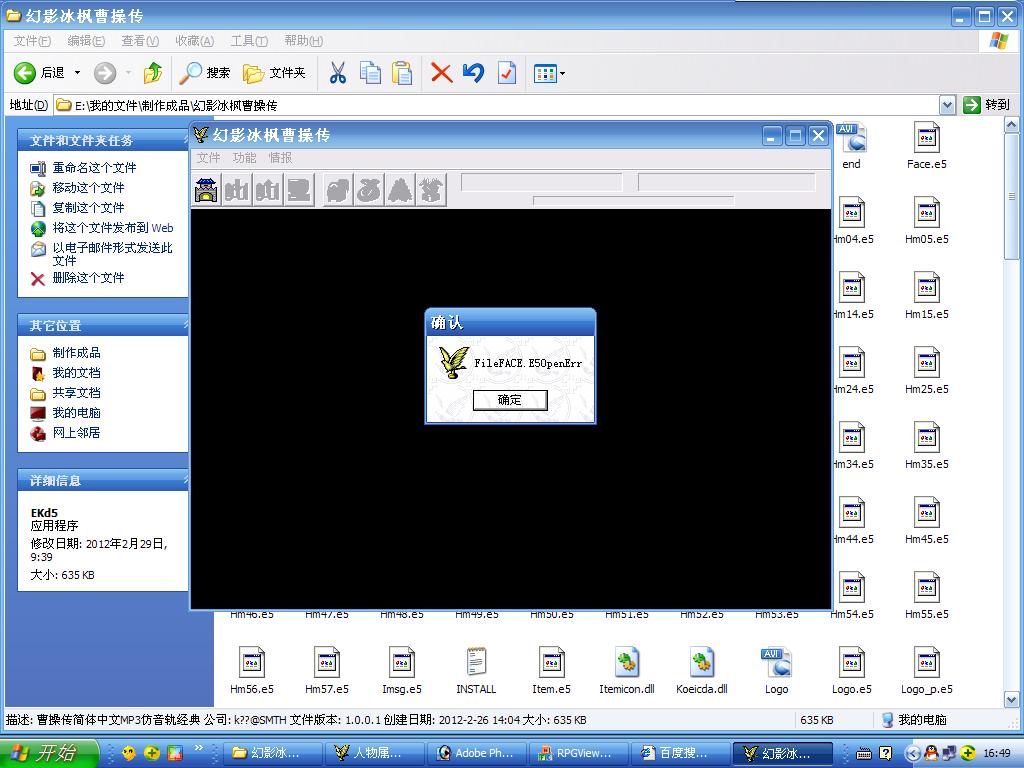Image resolution: width=1024 pixels, height=768 pixels.
Task: Open the 功能 menu in the game window
Action: pyautogui.click(x=244, y=158)
